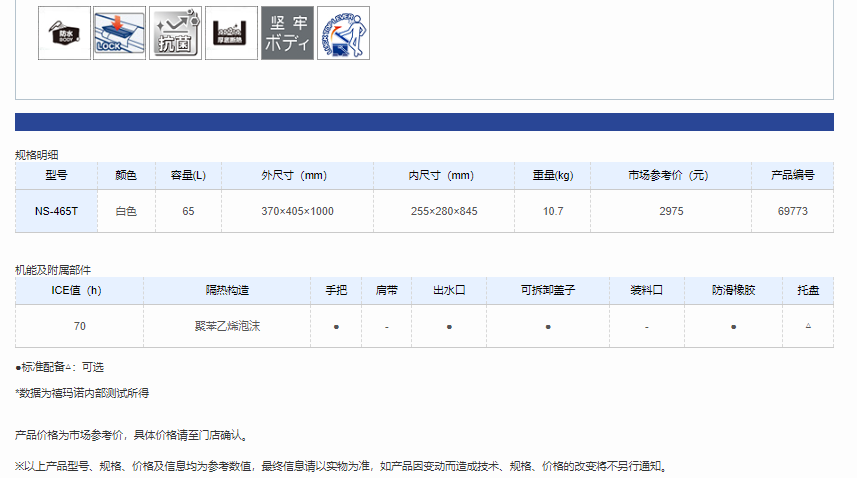Click the 抗菌 antibacterial feature icon

point(175,33)
